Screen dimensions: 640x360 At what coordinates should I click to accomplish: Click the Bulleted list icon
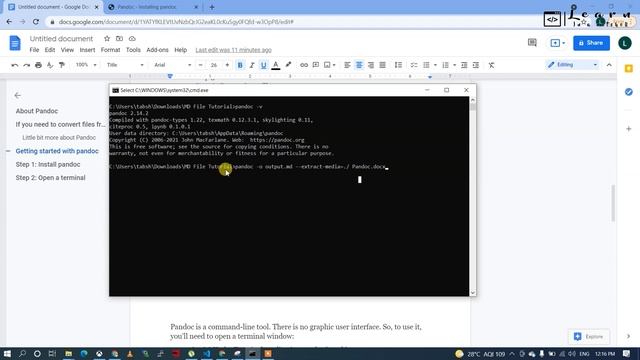(x=427, y=65)
